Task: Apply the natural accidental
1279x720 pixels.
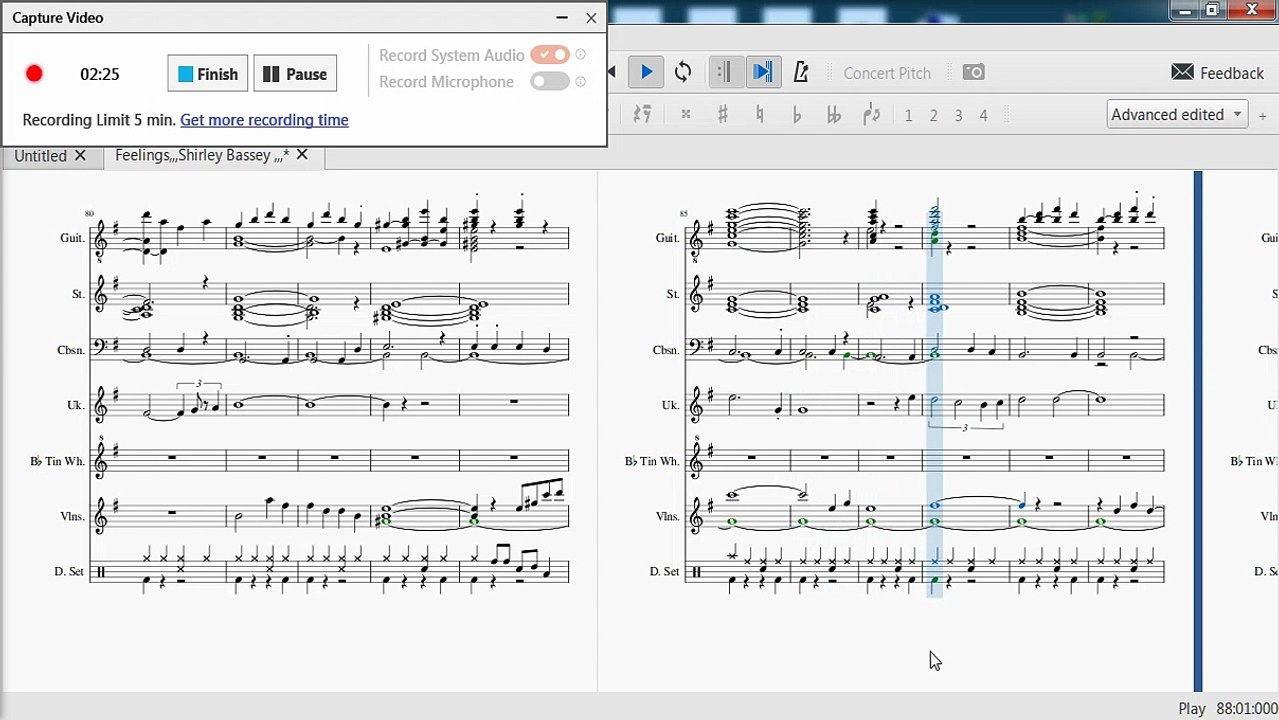Action: [759, 115]
